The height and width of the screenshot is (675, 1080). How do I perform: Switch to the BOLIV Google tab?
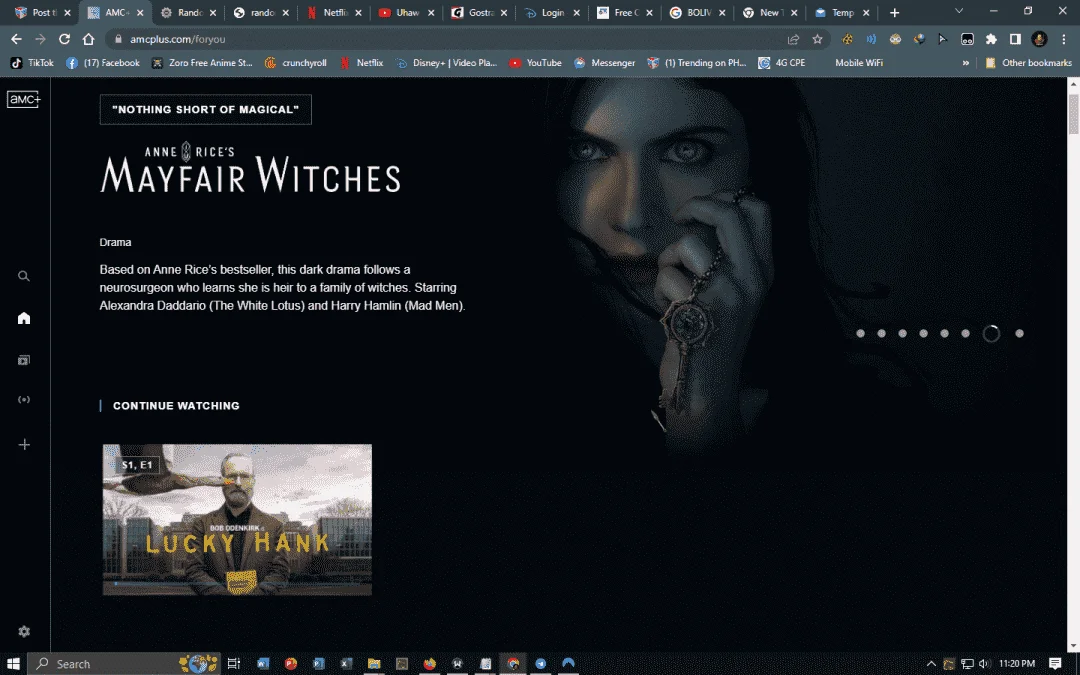698,12
